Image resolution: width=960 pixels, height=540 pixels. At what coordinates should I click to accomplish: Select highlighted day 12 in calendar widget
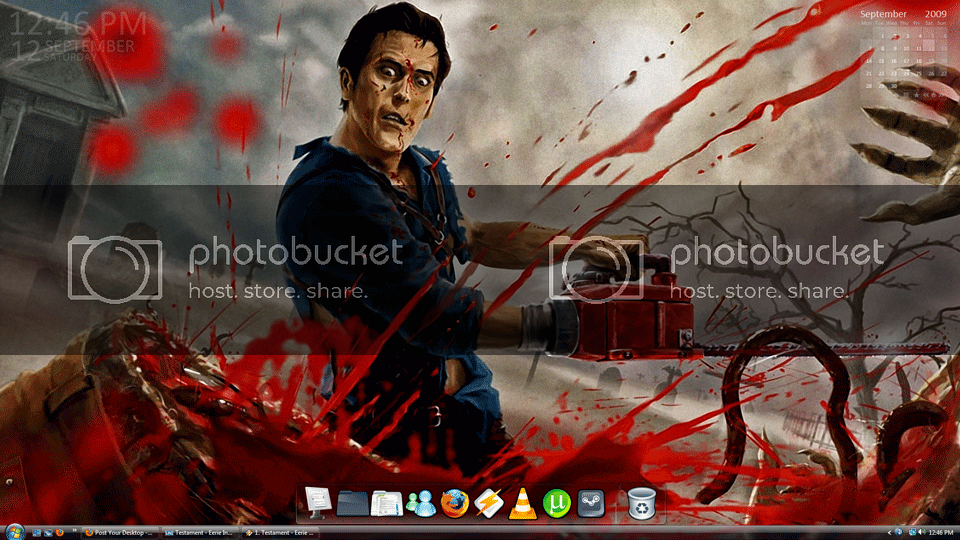tap(929, 45)
